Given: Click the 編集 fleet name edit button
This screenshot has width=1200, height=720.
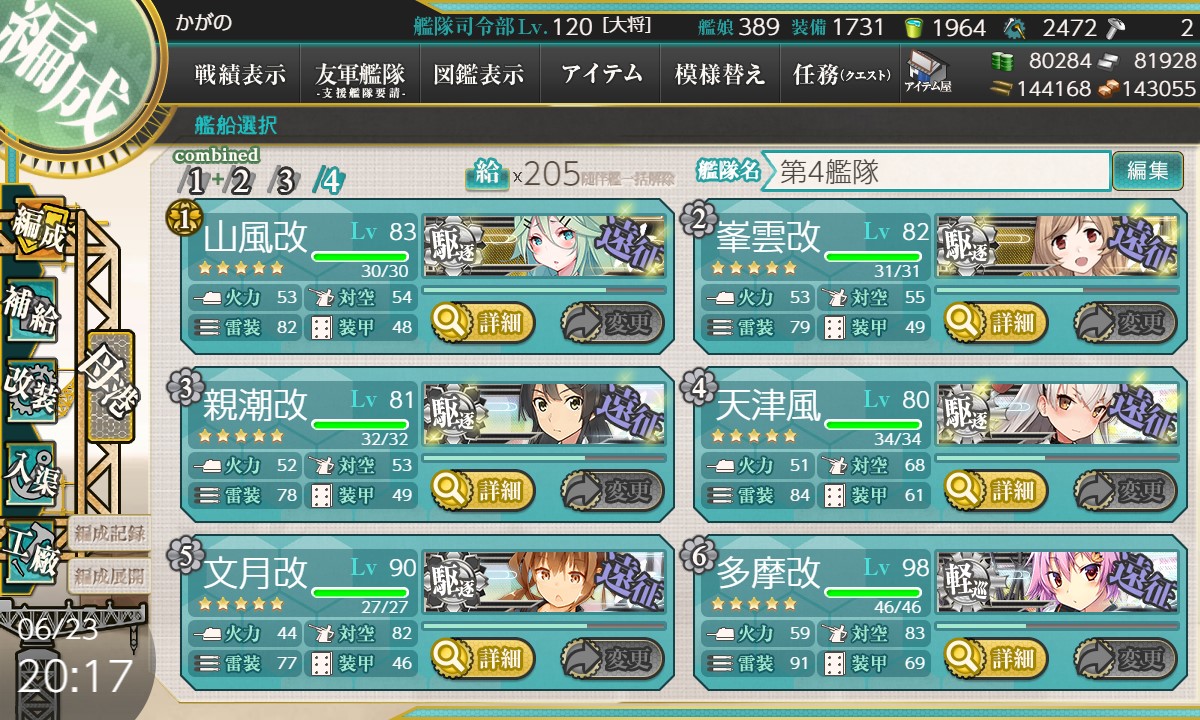Looking at the screenshot, I should coord(1147,171).
